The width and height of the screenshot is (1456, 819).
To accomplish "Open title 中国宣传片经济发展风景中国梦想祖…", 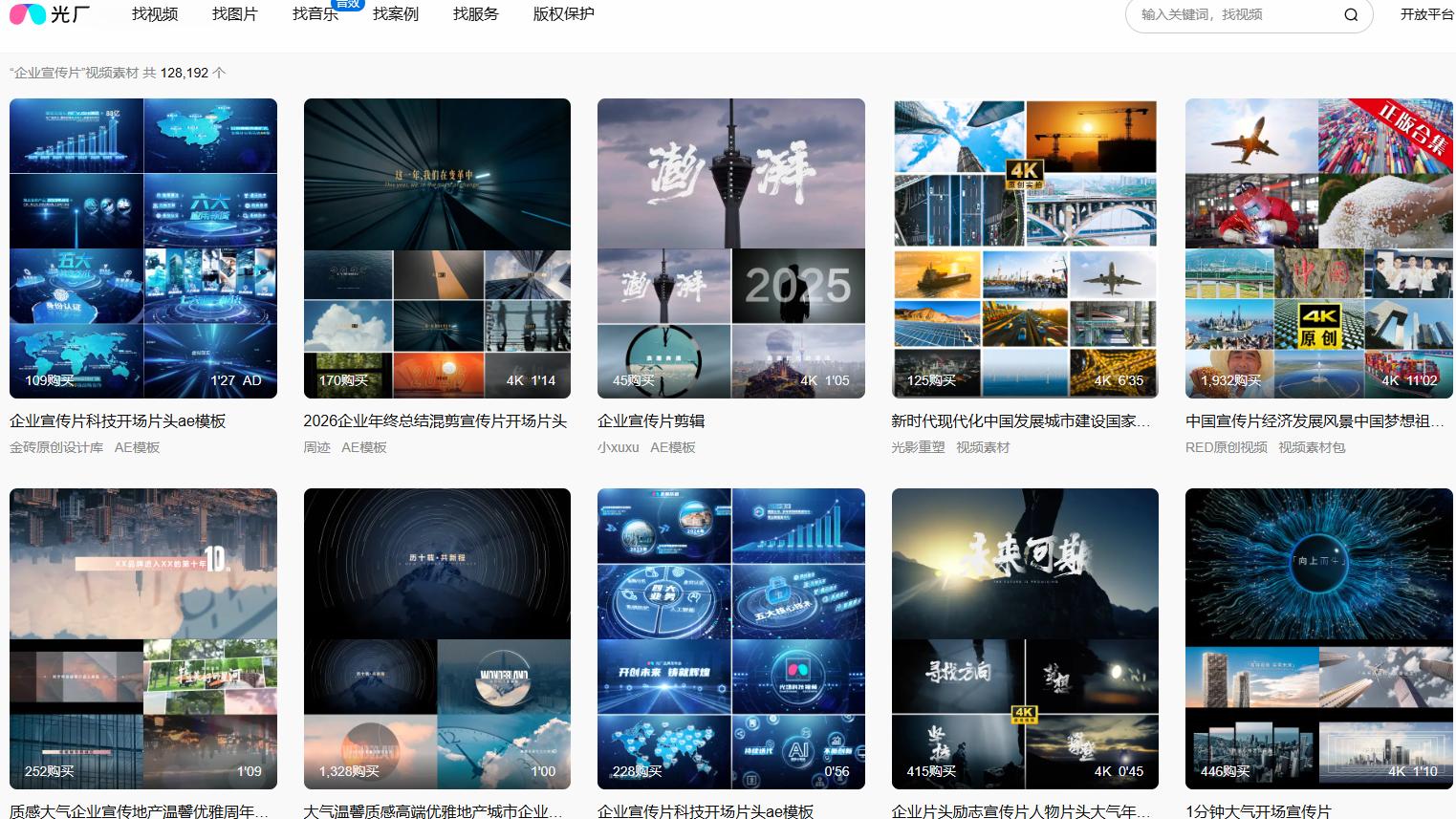I will 1315,420.
